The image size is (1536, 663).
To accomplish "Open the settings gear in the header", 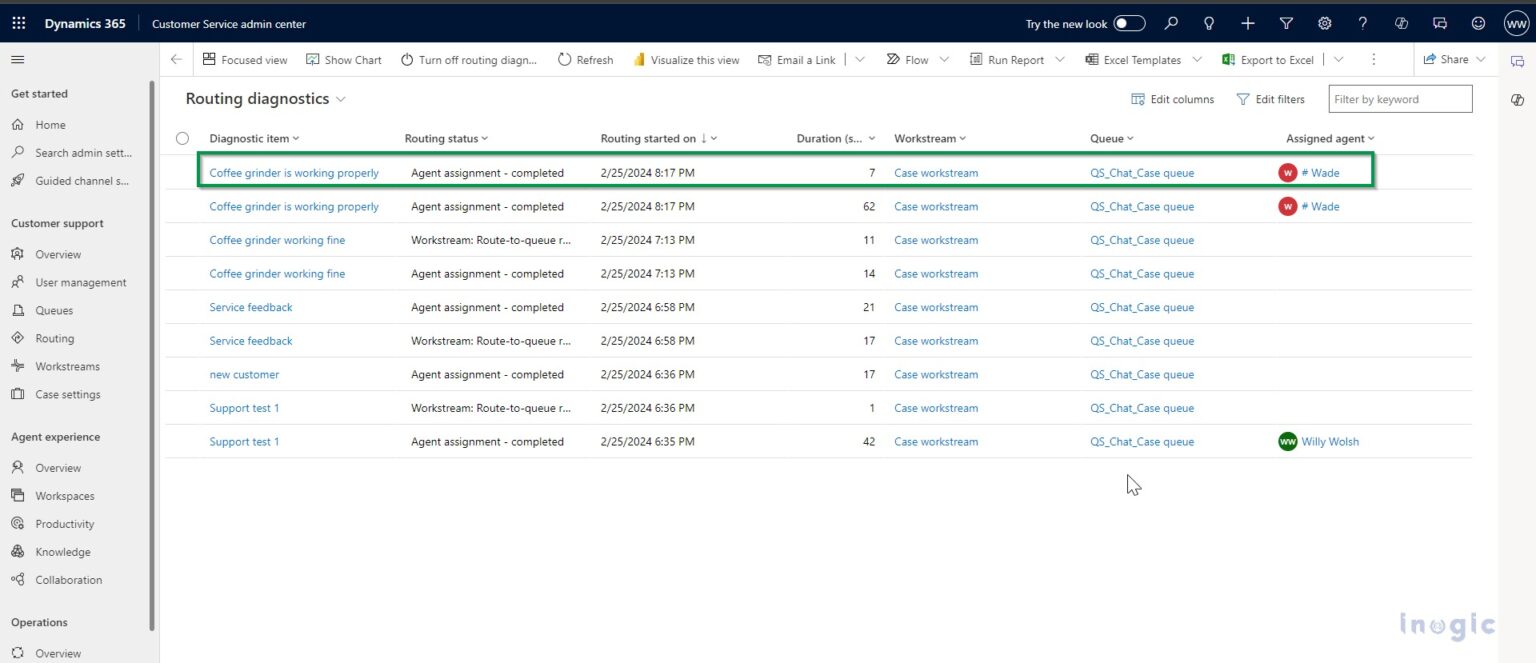I will pyautogui.click(x=1324, y=23).
